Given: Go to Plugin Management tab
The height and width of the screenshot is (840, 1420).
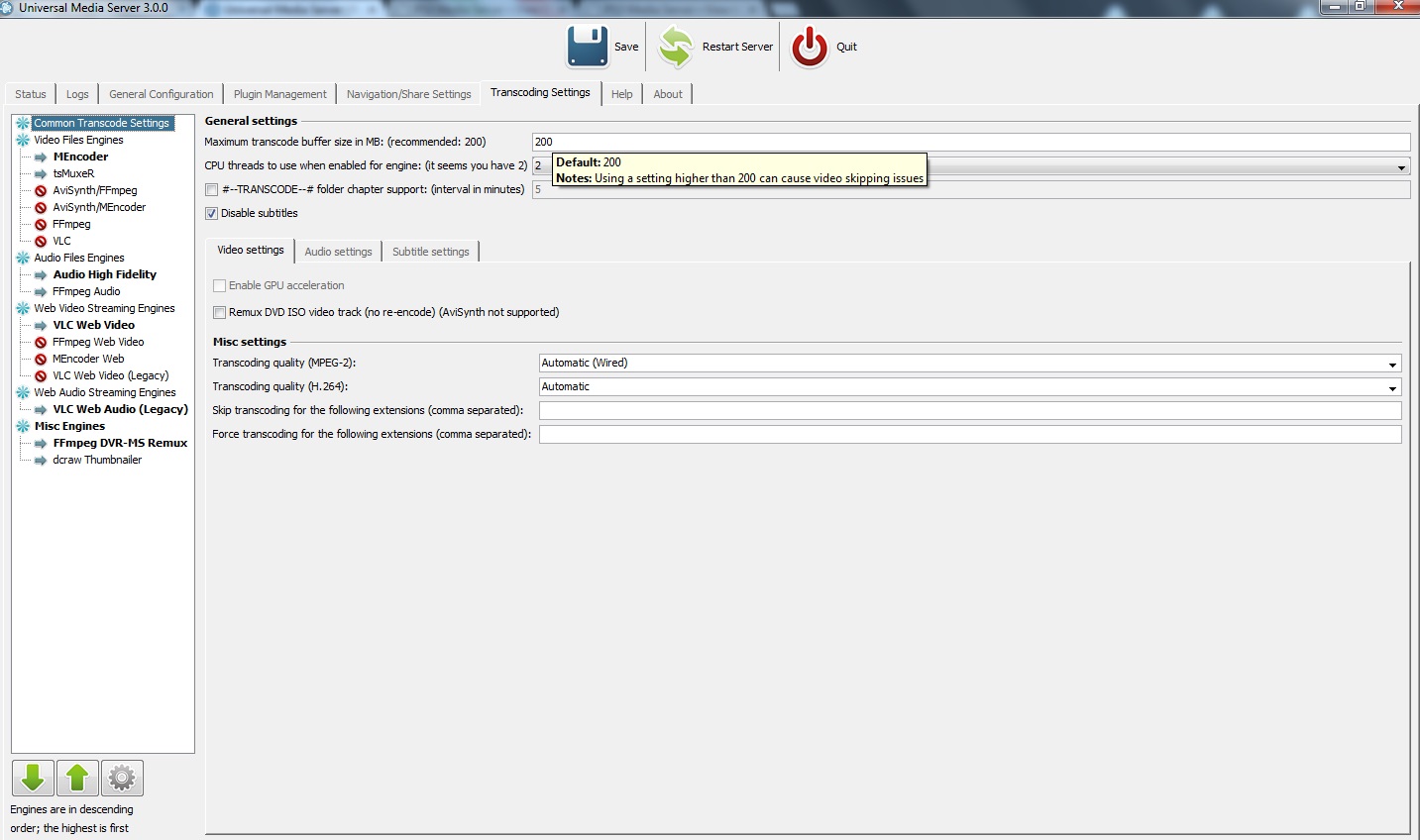Looking at the screenshot, I should [x=280, y=94].
